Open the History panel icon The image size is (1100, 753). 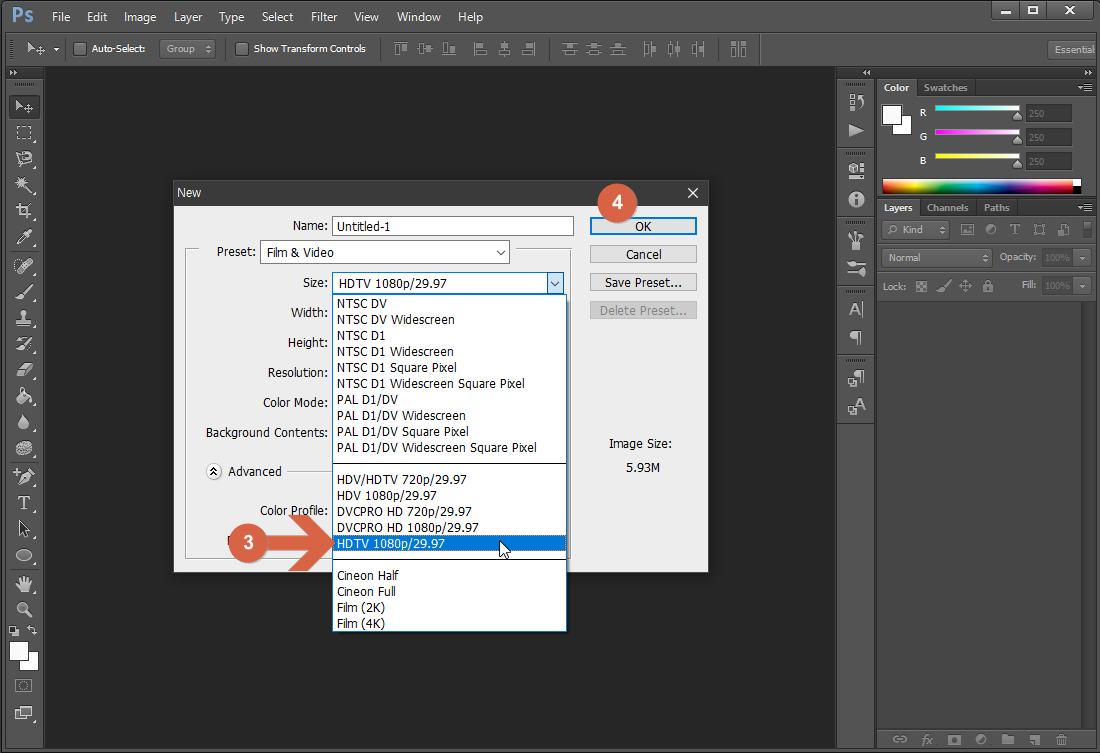click(856, 102)
